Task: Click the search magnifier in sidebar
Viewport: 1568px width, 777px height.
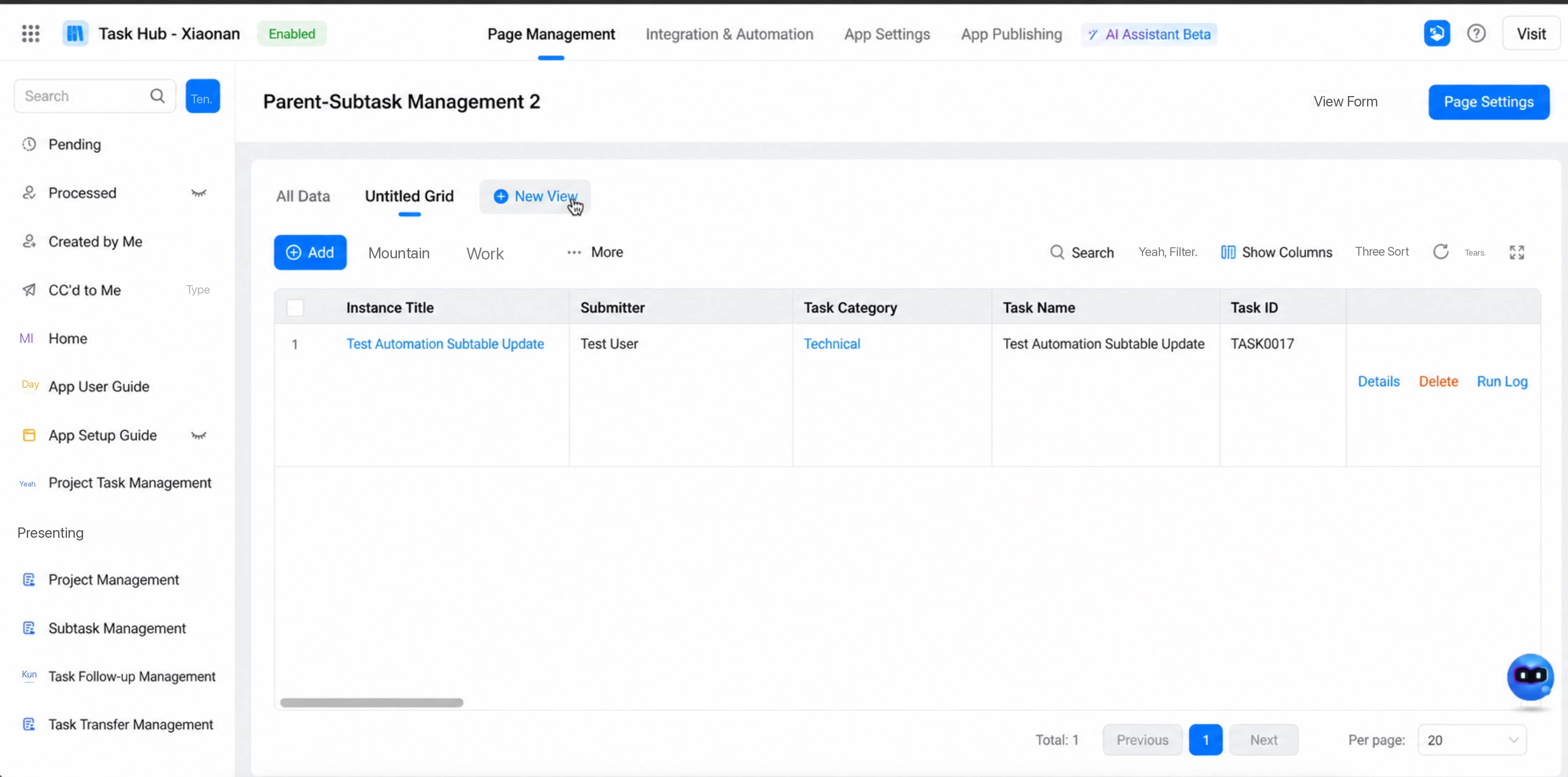Action: (157, 96)
